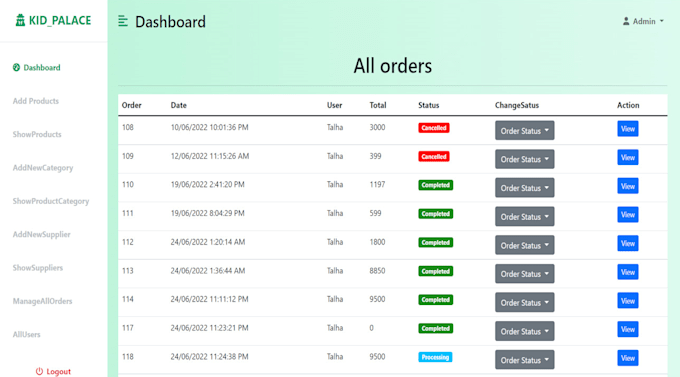Click the total value 8850
This screenshot has height=377, width=680.
tap(377, 270)
